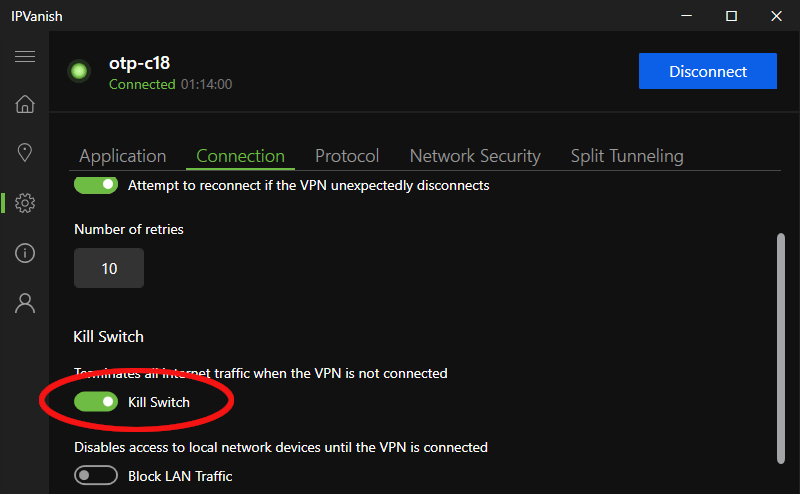800x494 pixels.
Task: Click the vertical settings scrollbar
Action: (781, 348)
